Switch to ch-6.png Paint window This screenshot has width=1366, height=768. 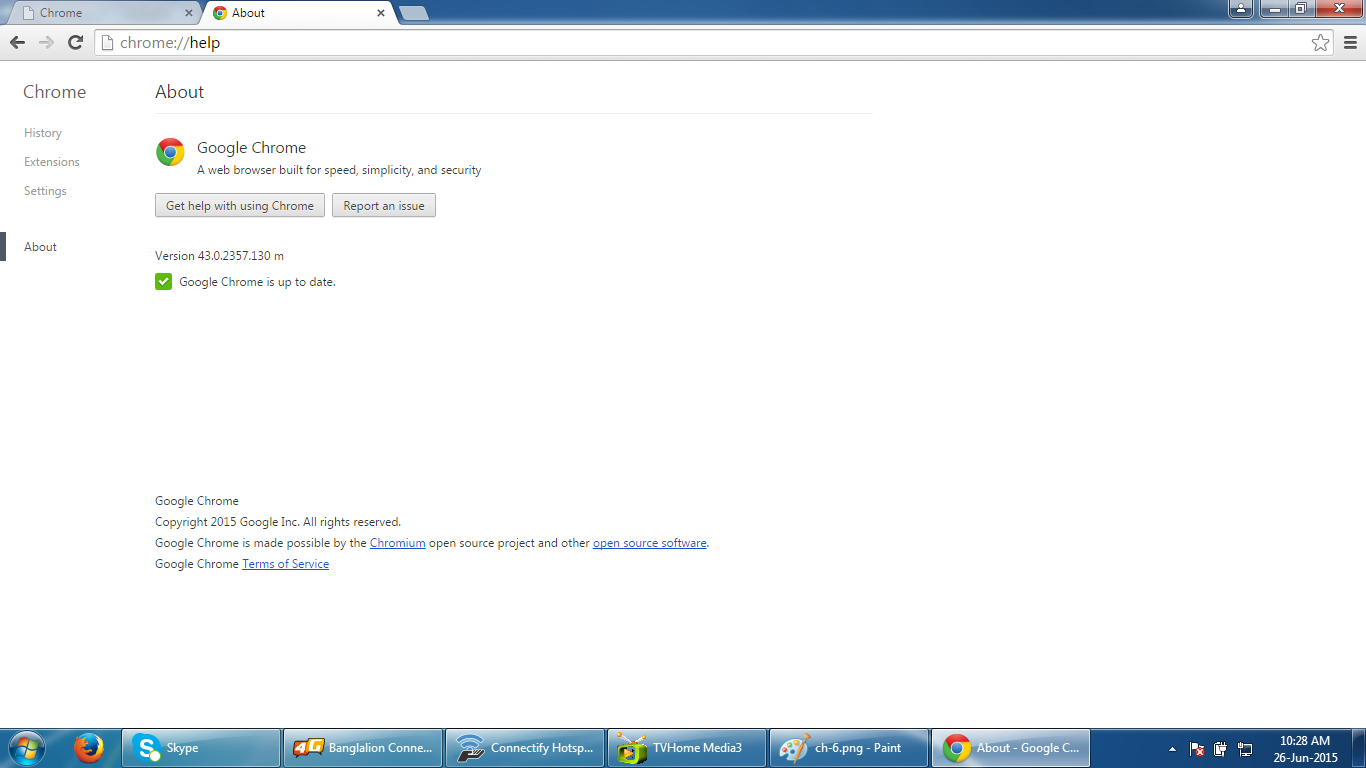coord(849,748)
